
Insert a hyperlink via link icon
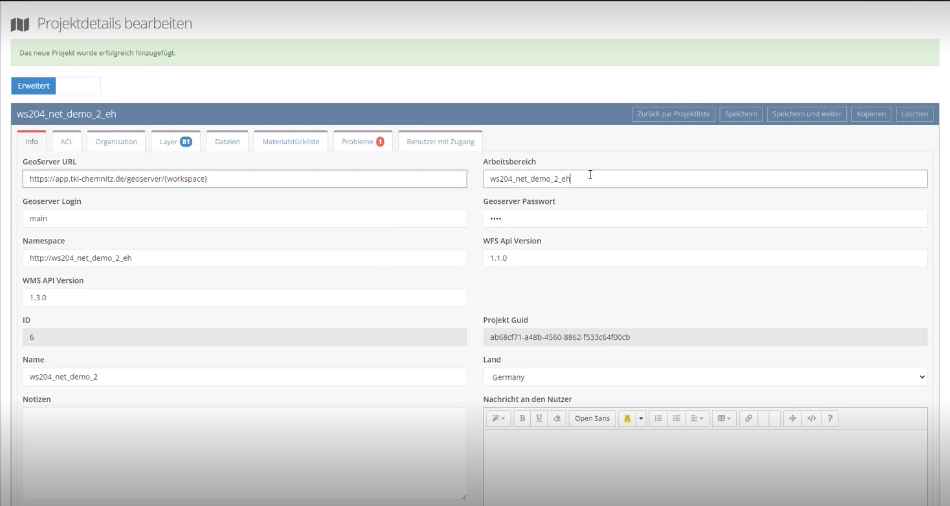tap(747, 418)
